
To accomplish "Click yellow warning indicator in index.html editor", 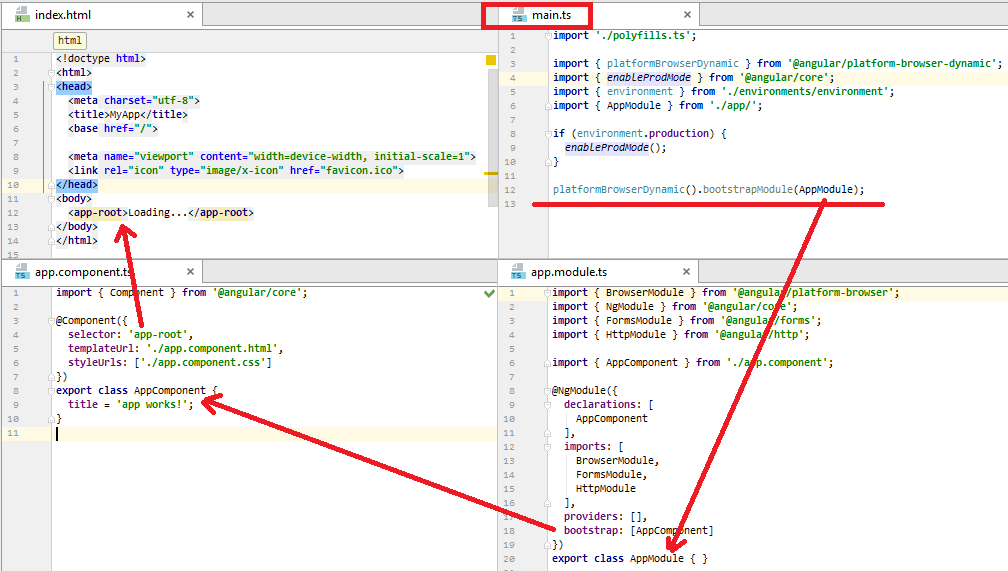I will coord(490,60).
